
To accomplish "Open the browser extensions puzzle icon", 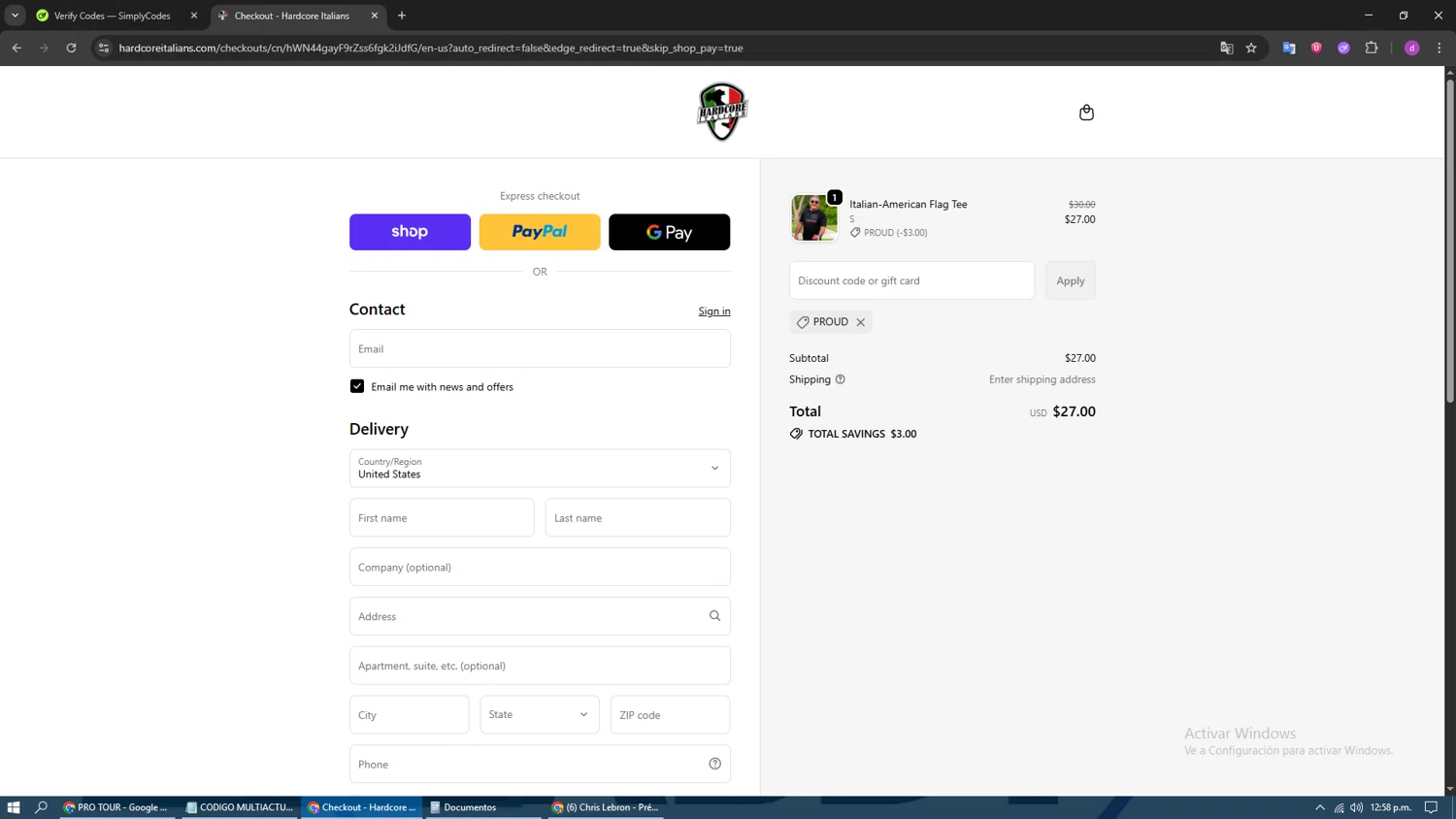I will (x=1371, y=48).
